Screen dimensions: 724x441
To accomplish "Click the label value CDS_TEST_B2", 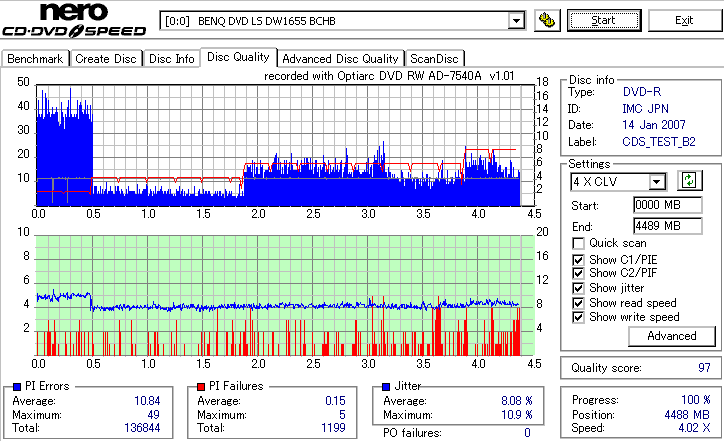I will click(658, 142).
